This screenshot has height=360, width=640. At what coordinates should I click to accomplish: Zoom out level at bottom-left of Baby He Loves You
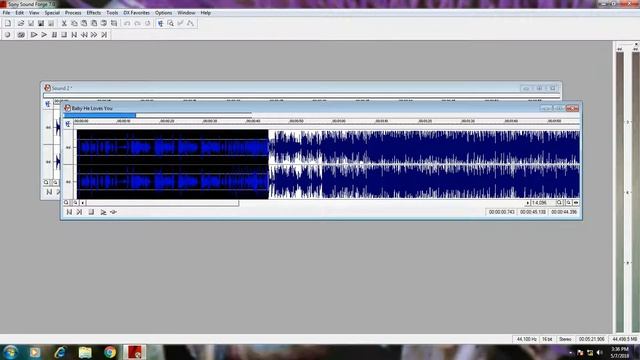[75, 202]
